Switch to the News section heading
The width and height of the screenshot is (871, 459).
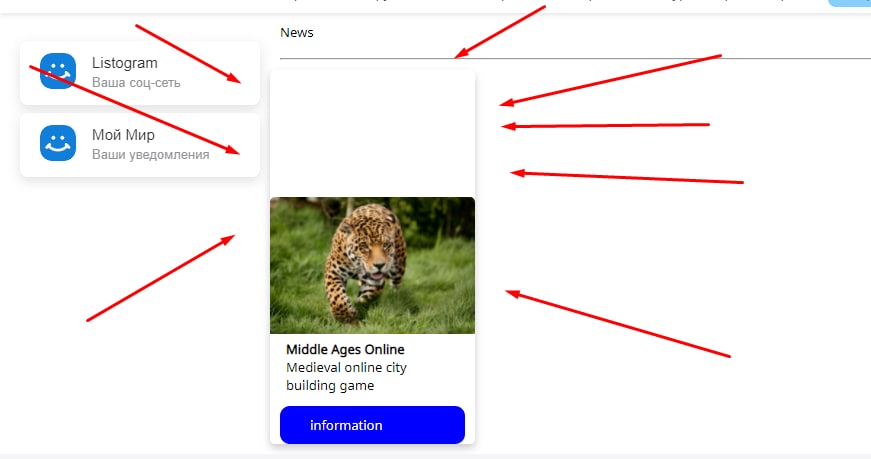click(x=297, y=33)
